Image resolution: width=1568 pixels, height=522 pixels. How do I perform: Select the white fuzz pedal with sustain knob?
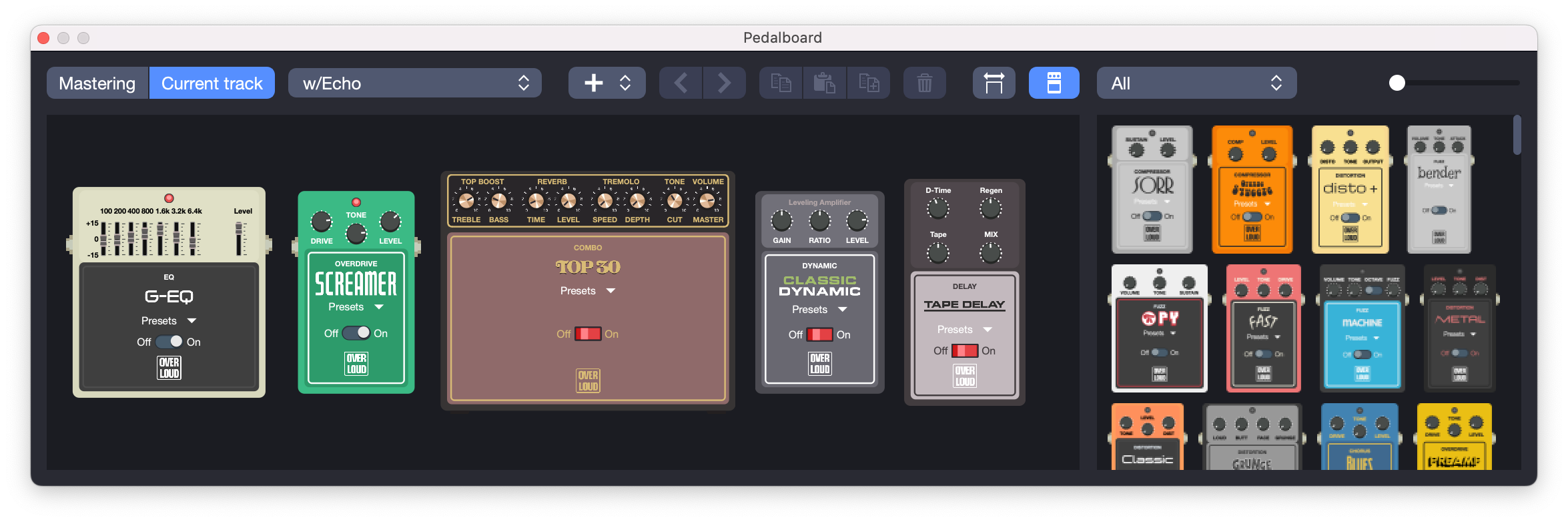tap(1160, 328)
